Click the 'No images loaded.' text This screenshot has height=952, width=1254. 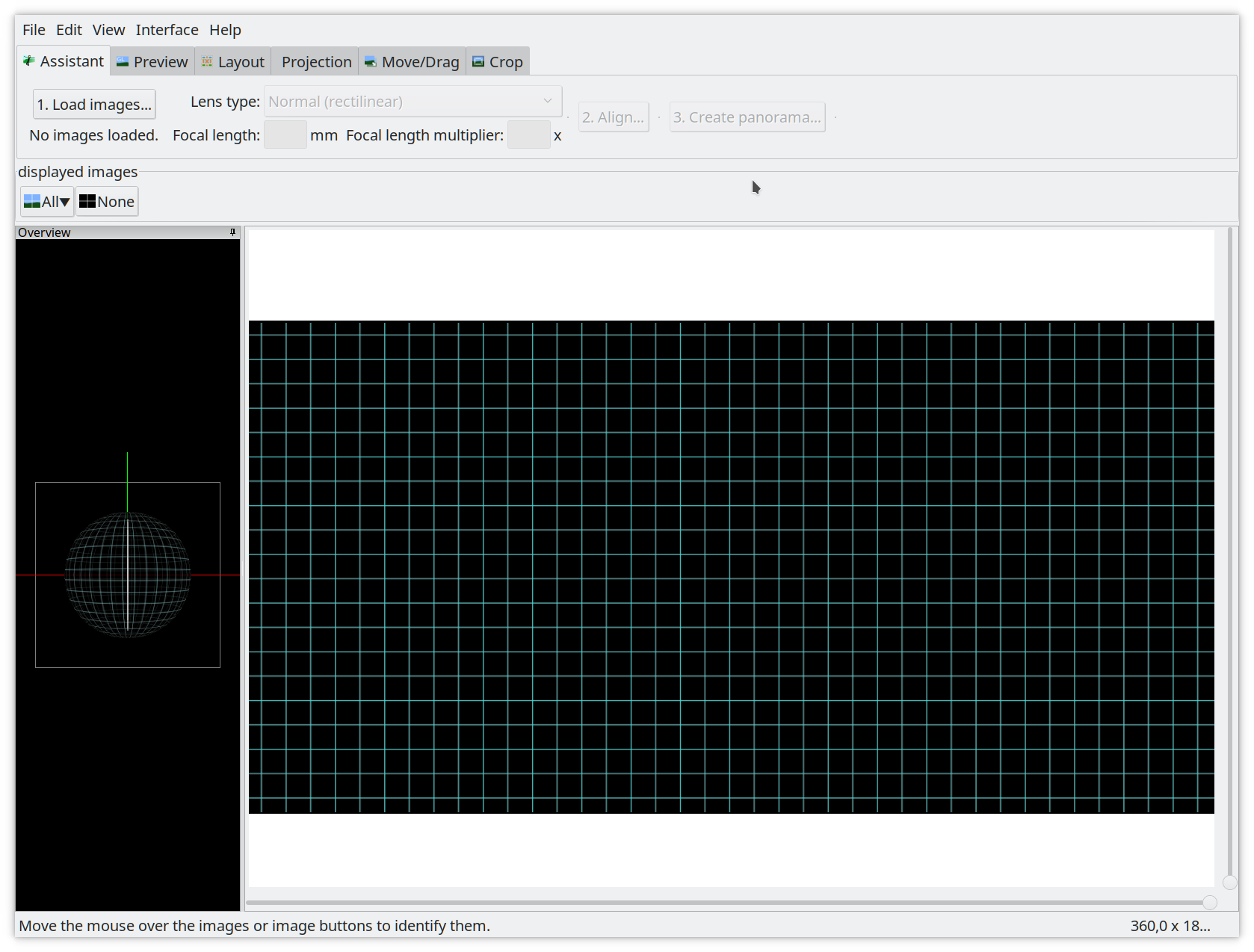click(94, 135)
